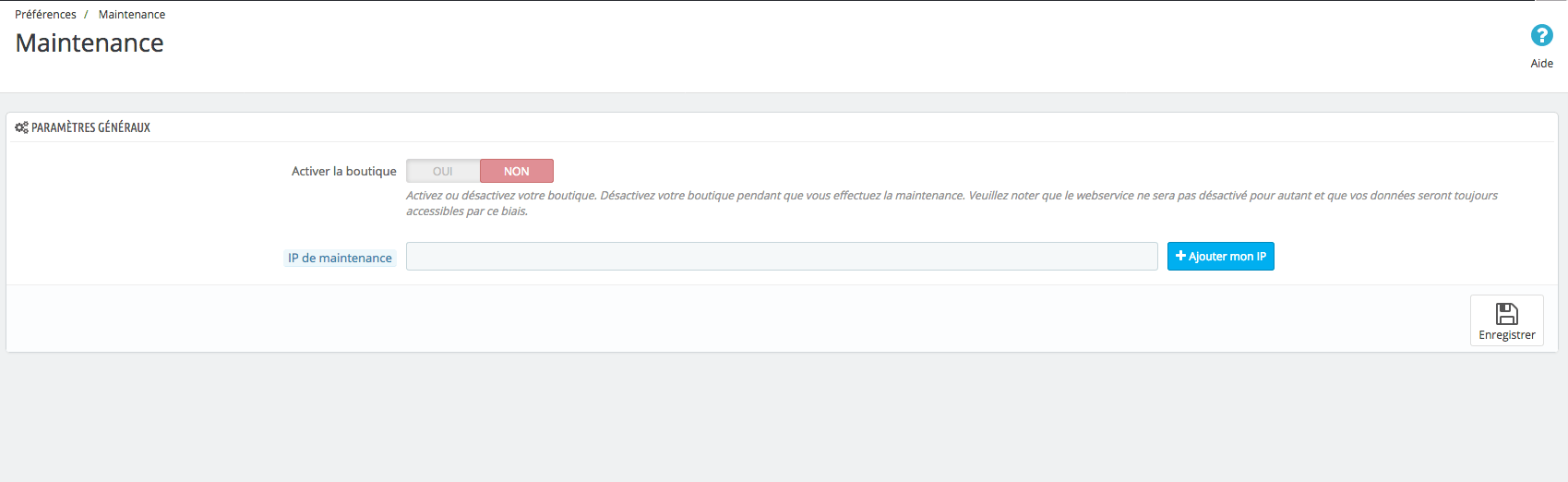
Task: Click the Enregistrer button text
Action: point(1506,335)
